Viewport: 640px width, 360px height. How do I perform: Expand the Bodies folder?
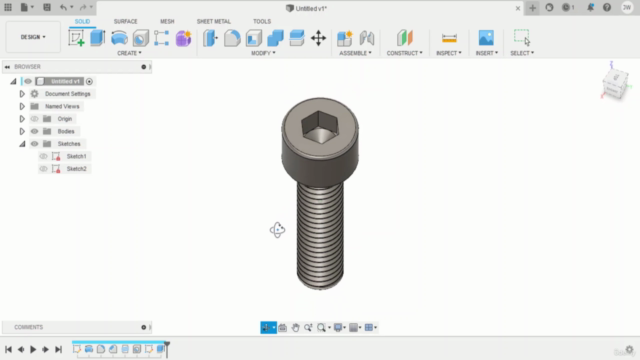click(22, 131)
